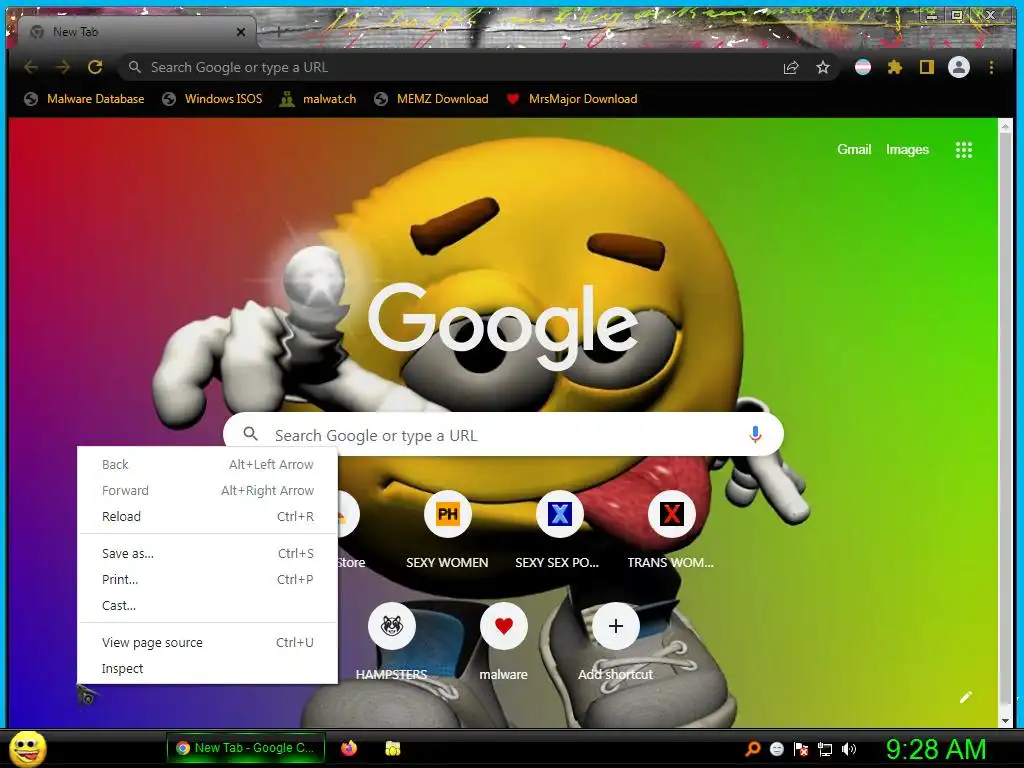1024x768 pixels.
Task: Click the browser Forward arrow button
Action: click(63, 67)
